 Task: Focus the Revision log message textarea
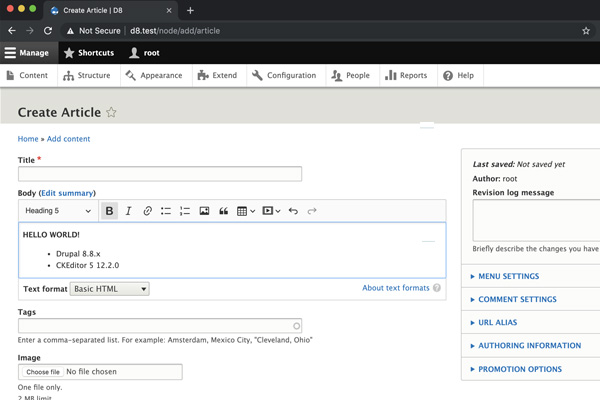click(536, 220)
